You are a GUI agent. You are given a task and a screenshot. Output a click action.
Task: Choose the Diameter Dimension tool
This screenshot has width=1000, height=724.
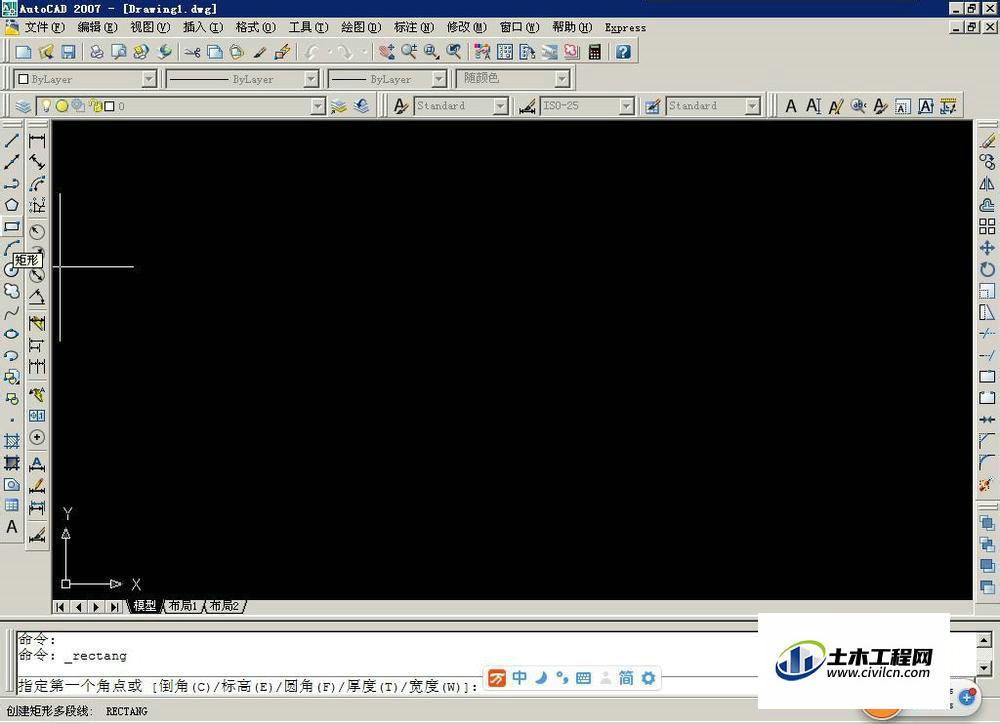coord(37,274)
